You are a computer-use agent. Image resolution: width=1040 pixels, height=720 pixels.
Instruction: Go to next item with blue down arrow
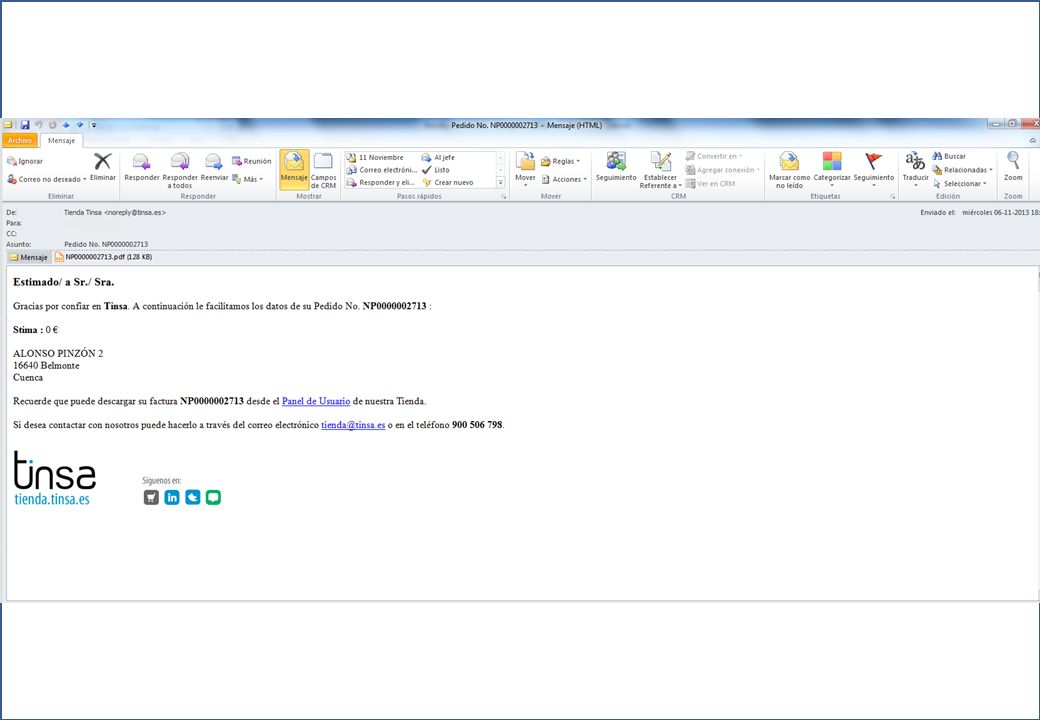[x=80, y=125]
